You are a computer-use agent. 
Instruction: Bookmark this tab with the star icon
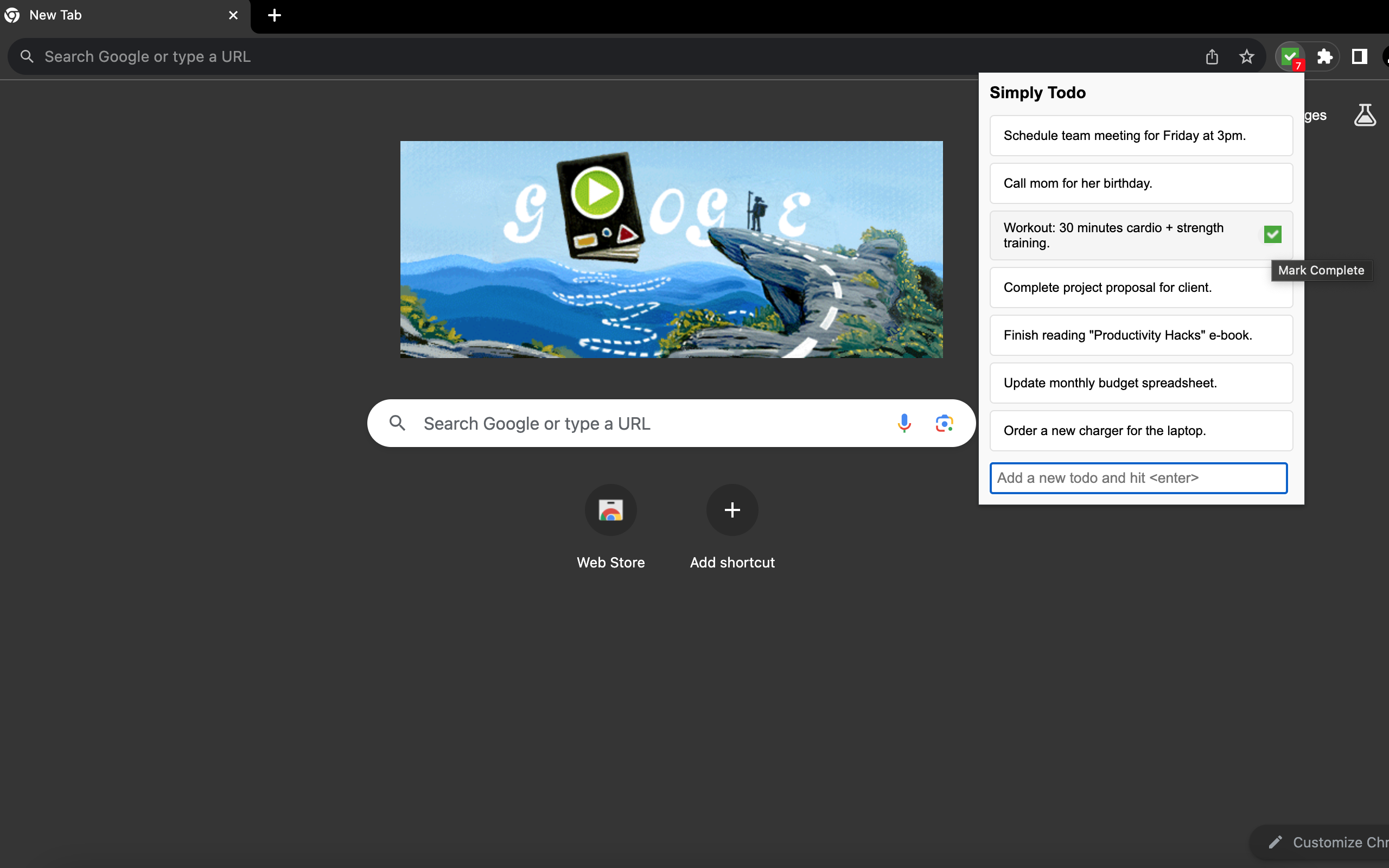click(x=1246, y=57)
